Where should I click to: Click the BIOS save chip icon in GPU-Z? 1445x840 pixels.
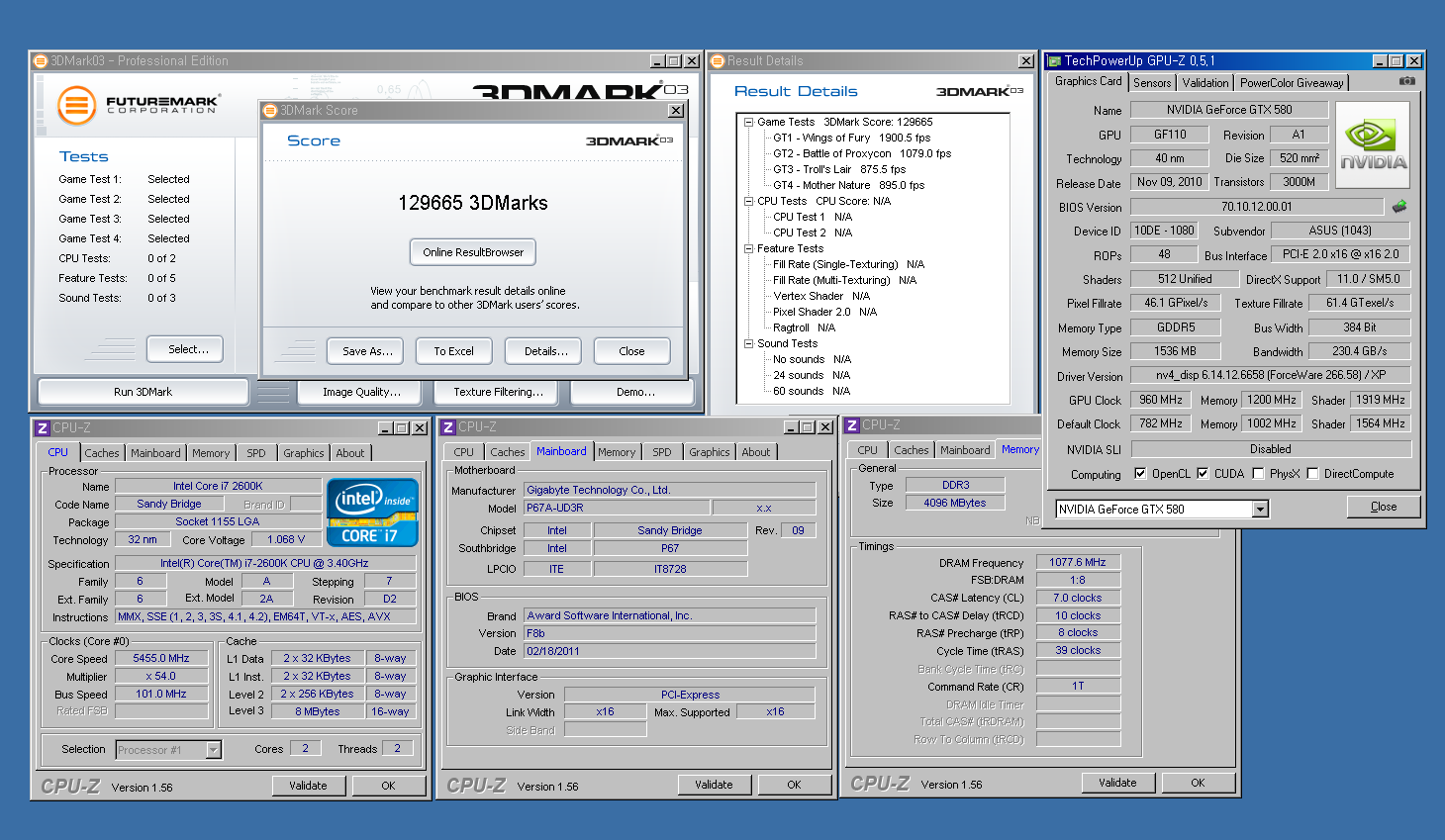(x=1398, y=207)
